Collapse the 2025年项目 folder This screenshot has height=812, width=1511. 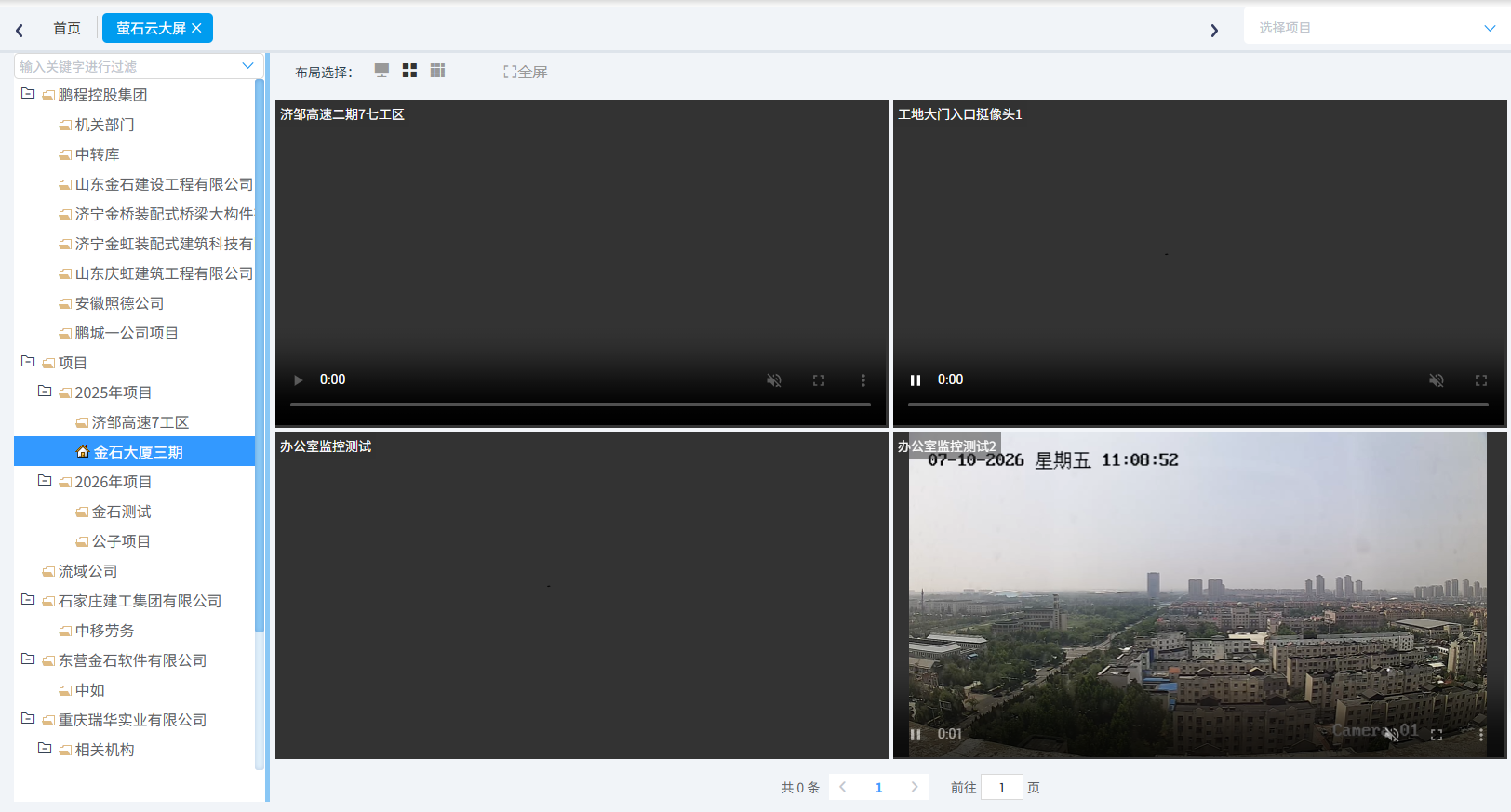45,392
